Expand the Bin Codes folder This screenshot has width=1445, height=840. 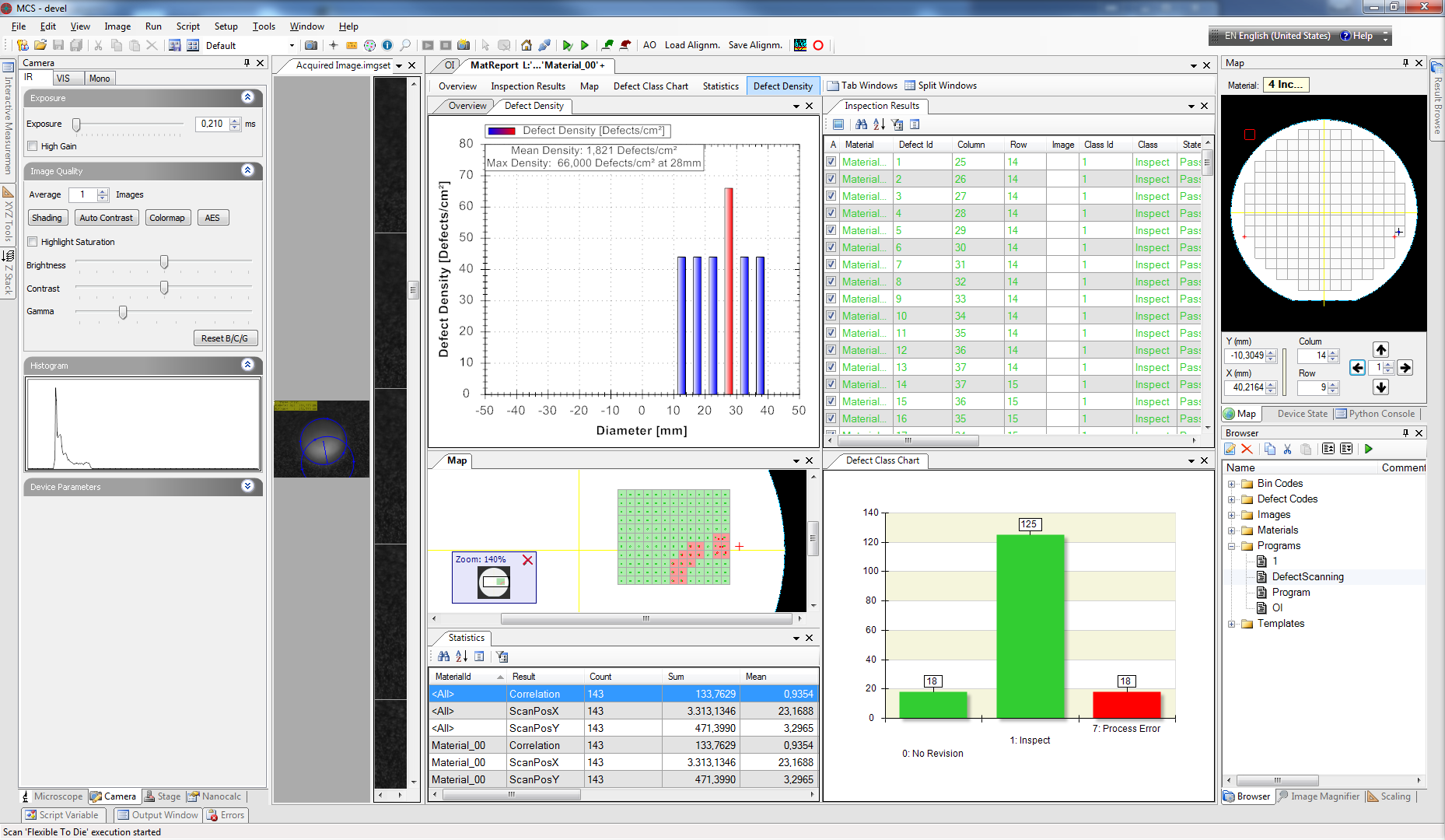click(x=1231, y=484)
